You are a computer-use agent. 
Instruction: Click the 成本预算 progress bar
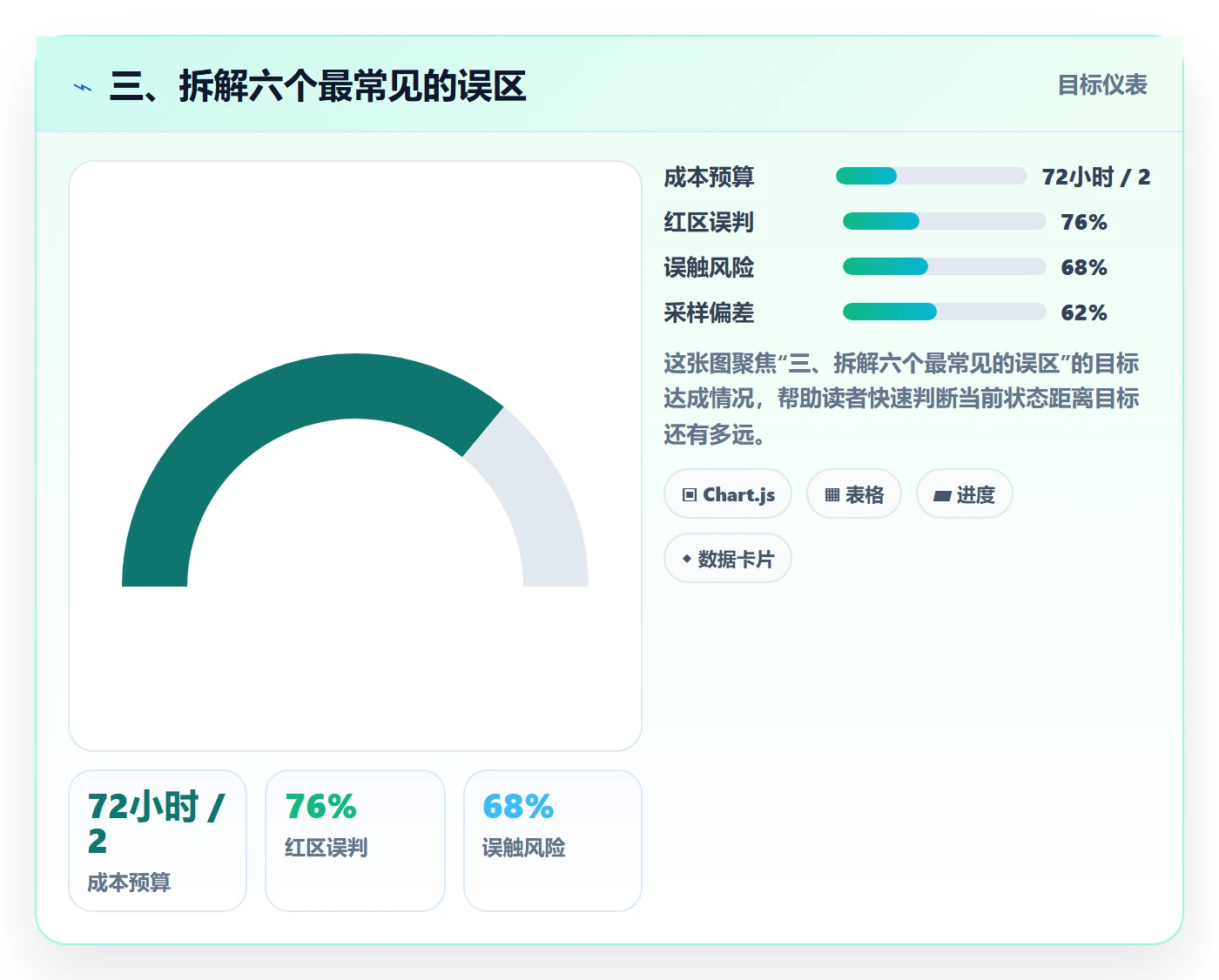pos(932,176)
